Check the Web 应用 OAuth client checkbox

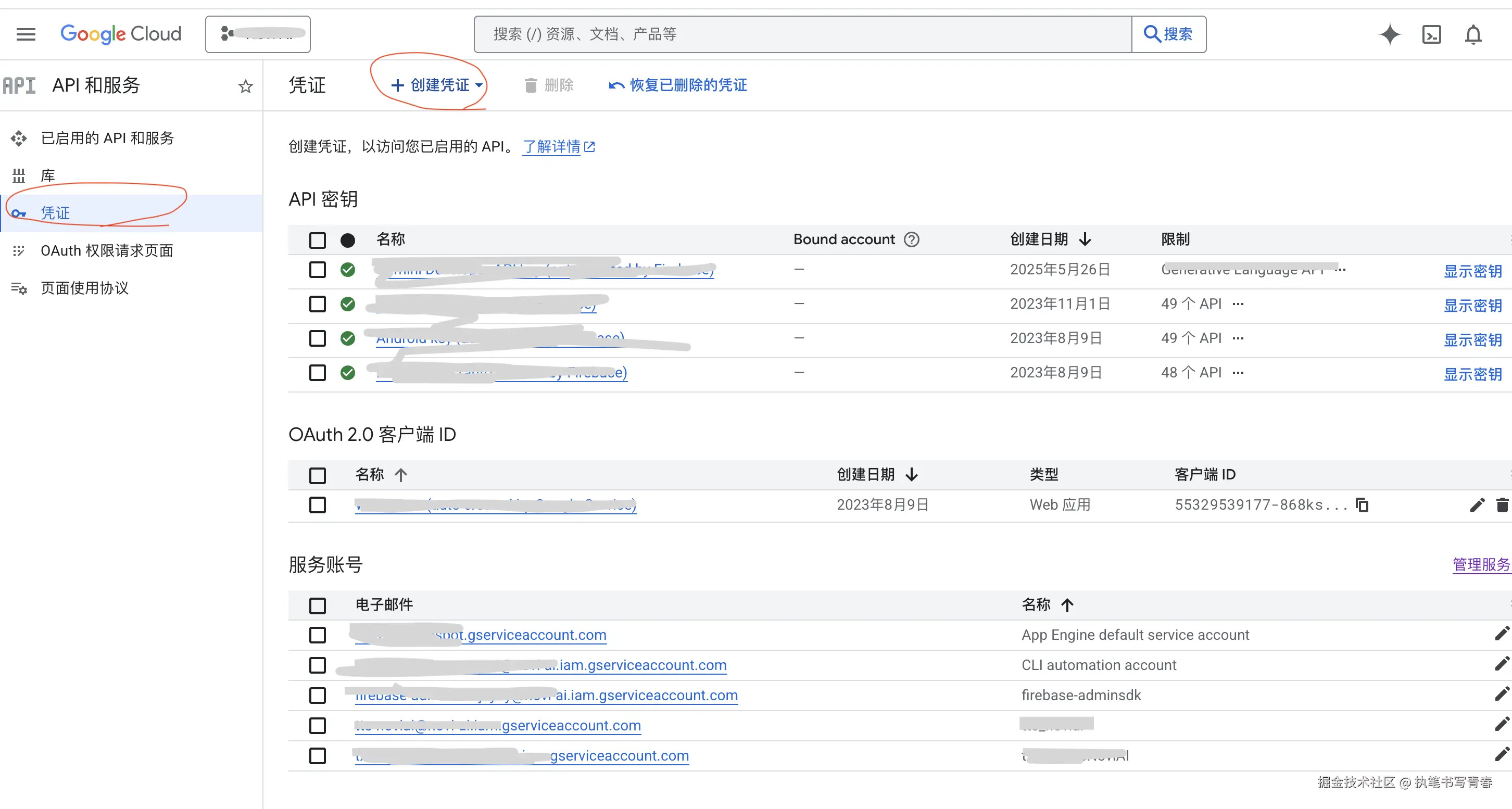(x=317, y=505)
